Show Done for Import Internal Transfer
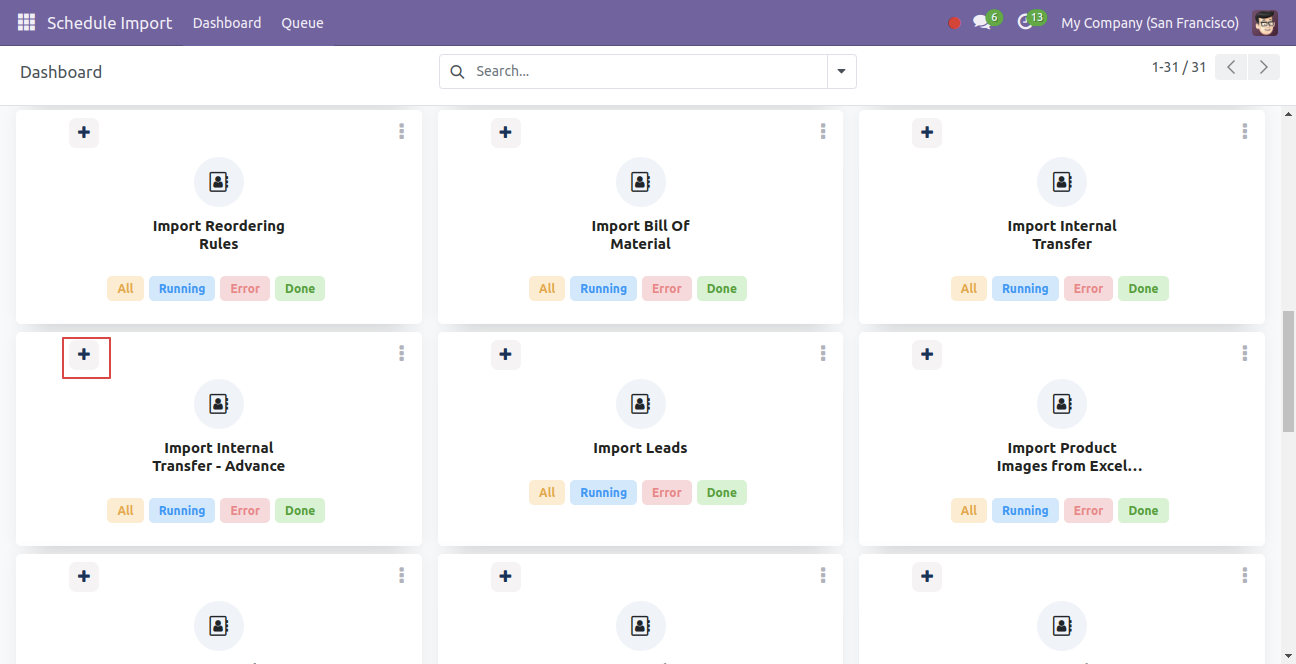This screenshot has height=664, width=1296. (x=1143, y=288)
